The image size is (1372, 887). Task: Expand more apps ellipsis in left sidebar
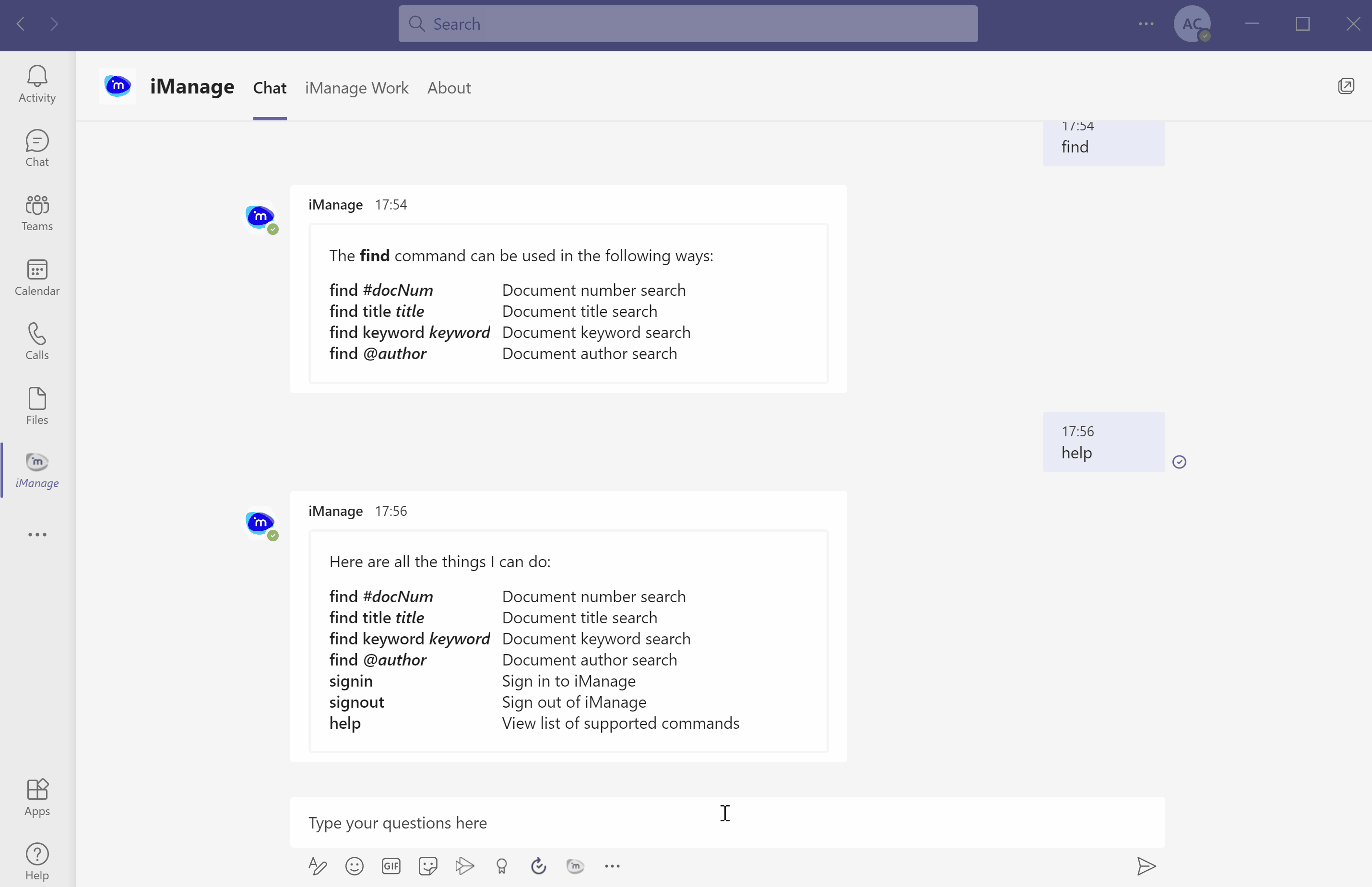tap(37, 535)
